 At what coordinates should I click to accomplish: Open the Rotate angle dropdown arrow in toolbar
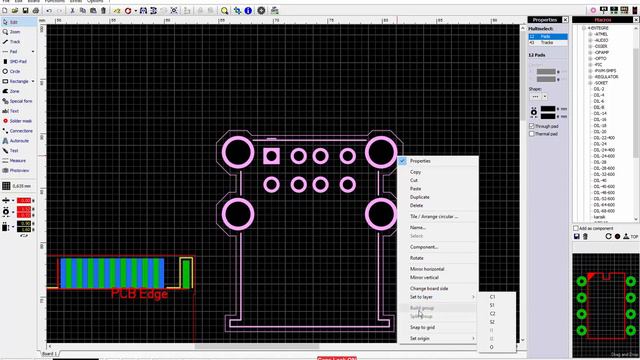click(136, 11)
